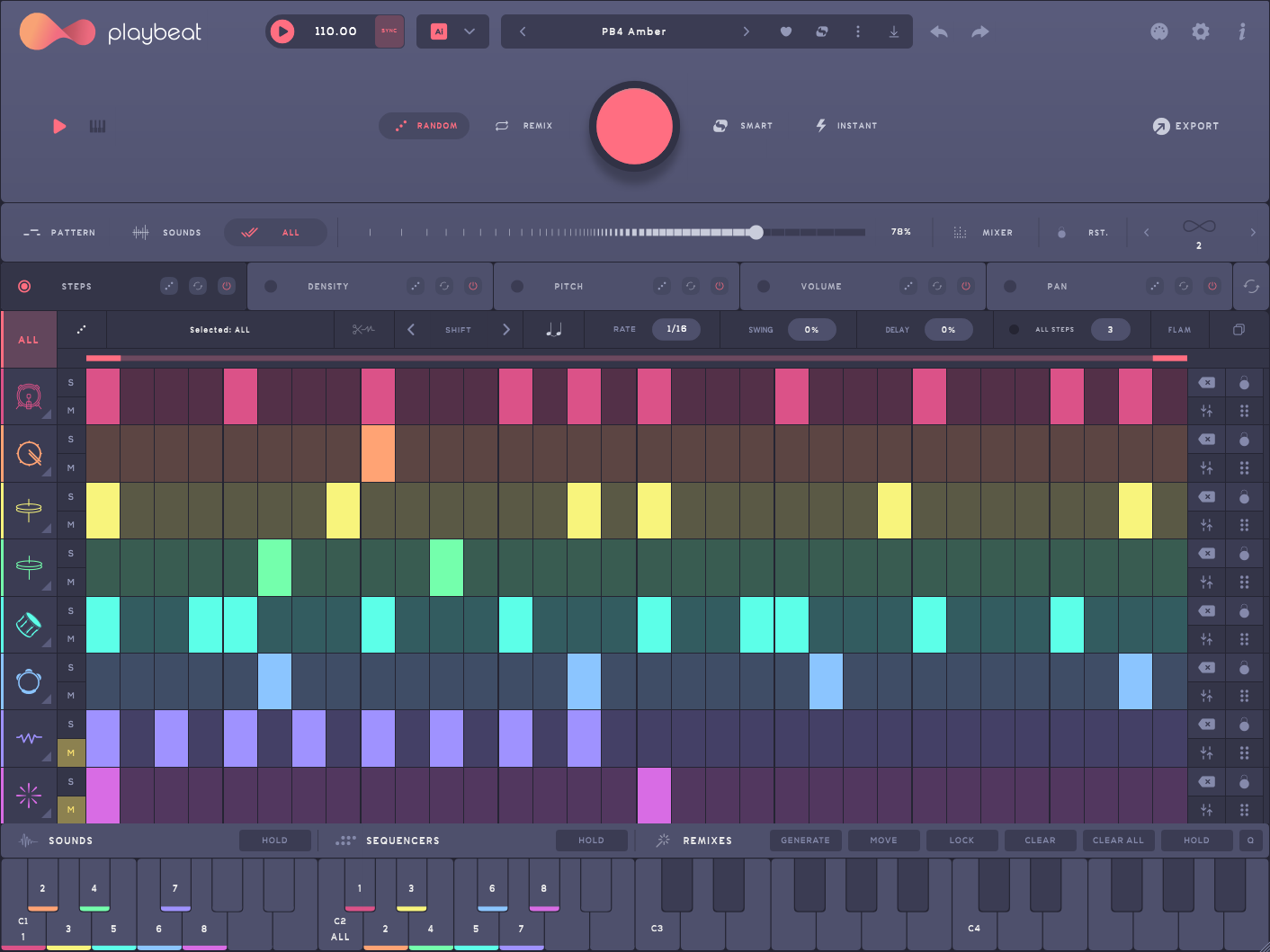Image resolution: width=1270 pixels, height=952 pixels.
Task: Select the tambourine track icon
Action: (x=29, y=681)
